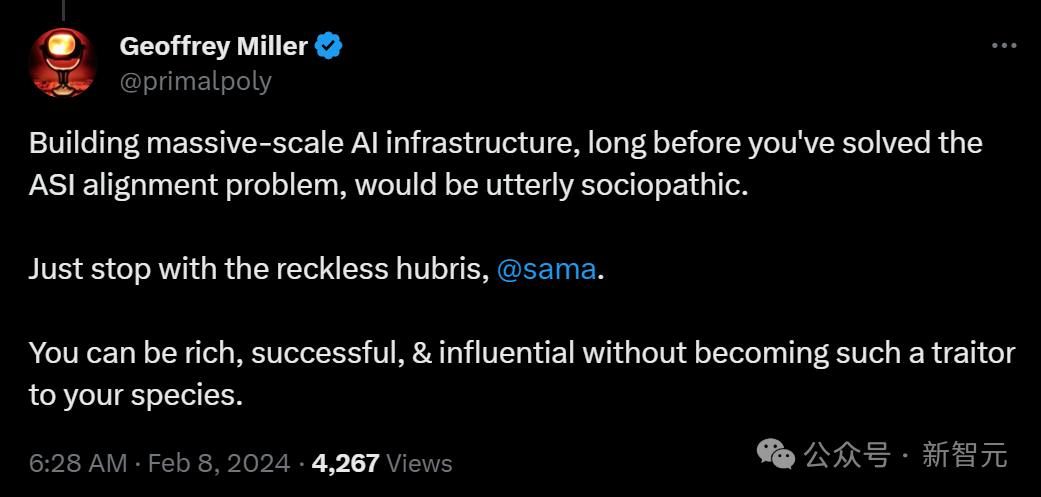1041x497 pixels.
Task: Click the blue verified checkmark badge
Action: (329, 46)
